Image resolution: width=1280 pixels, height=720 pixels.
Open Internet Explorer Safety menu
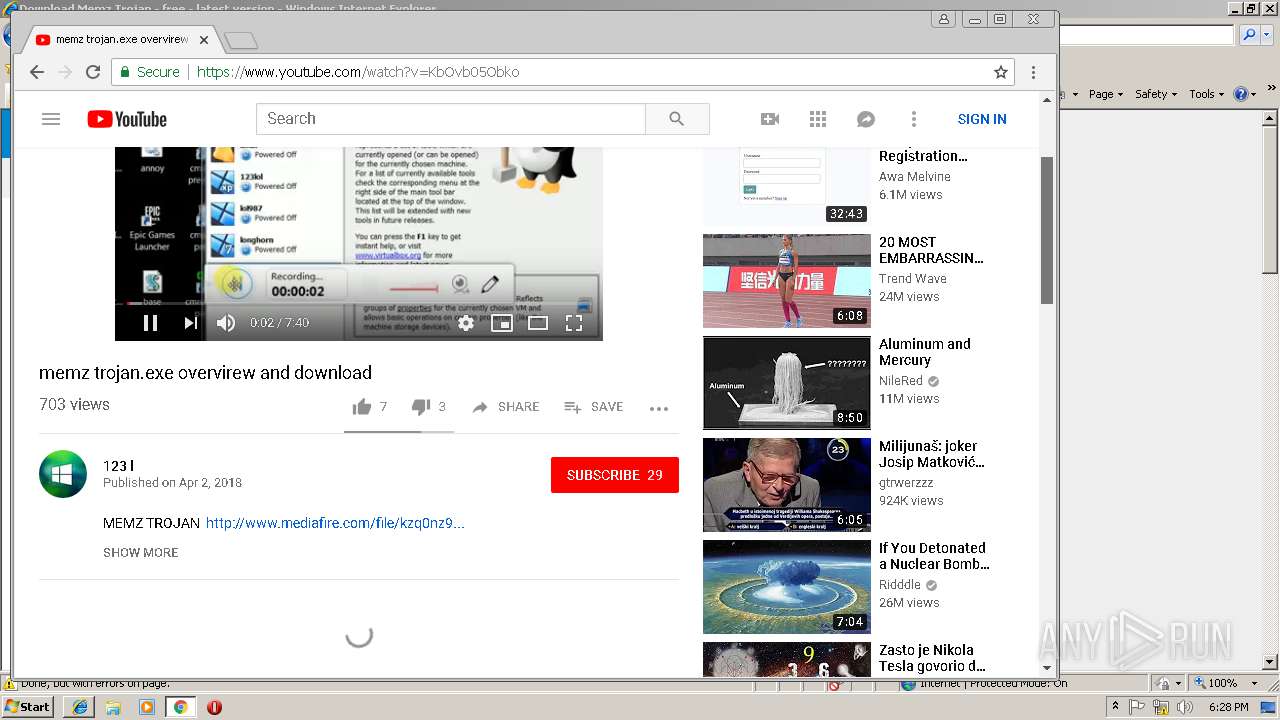tap(1155, 94)
